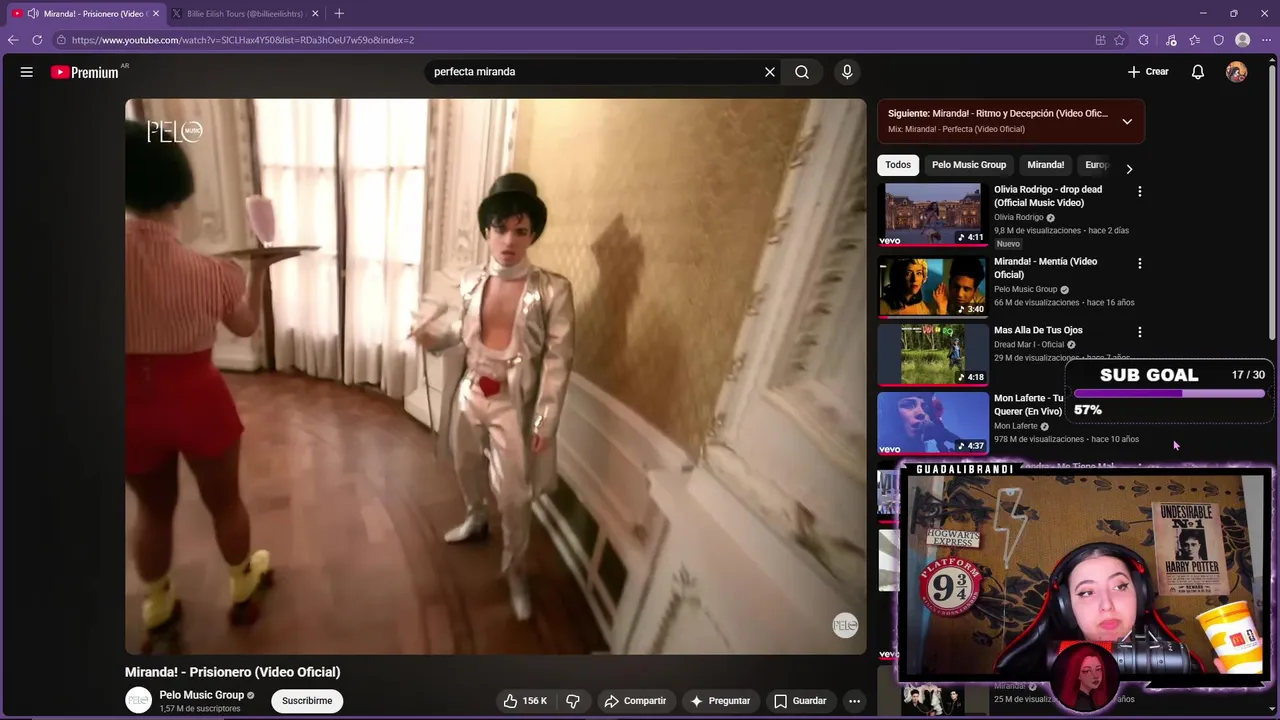Click the browser address bar URL
Image resolution: width=1280 pixels, height=720 pixels.
(x=243, y=40)
